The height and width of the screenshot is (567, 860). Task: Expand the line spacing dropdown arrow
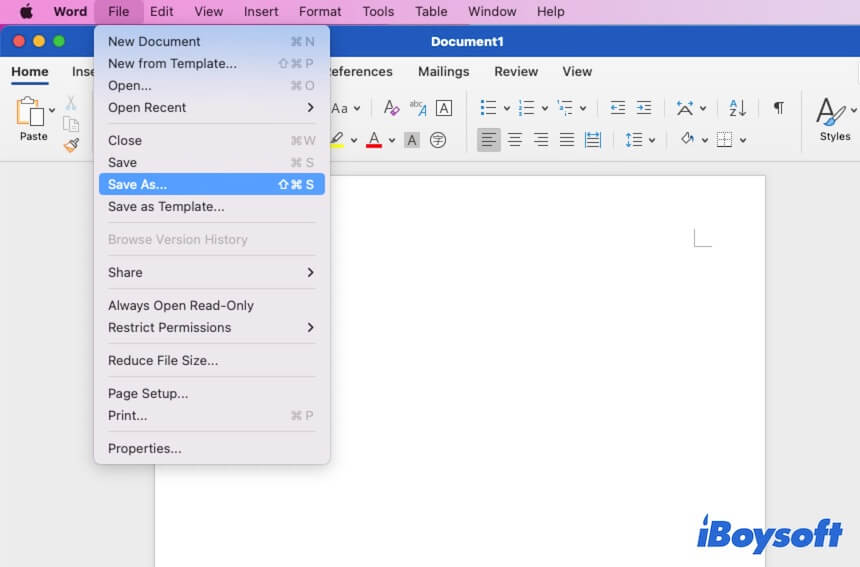pos(652,140)
